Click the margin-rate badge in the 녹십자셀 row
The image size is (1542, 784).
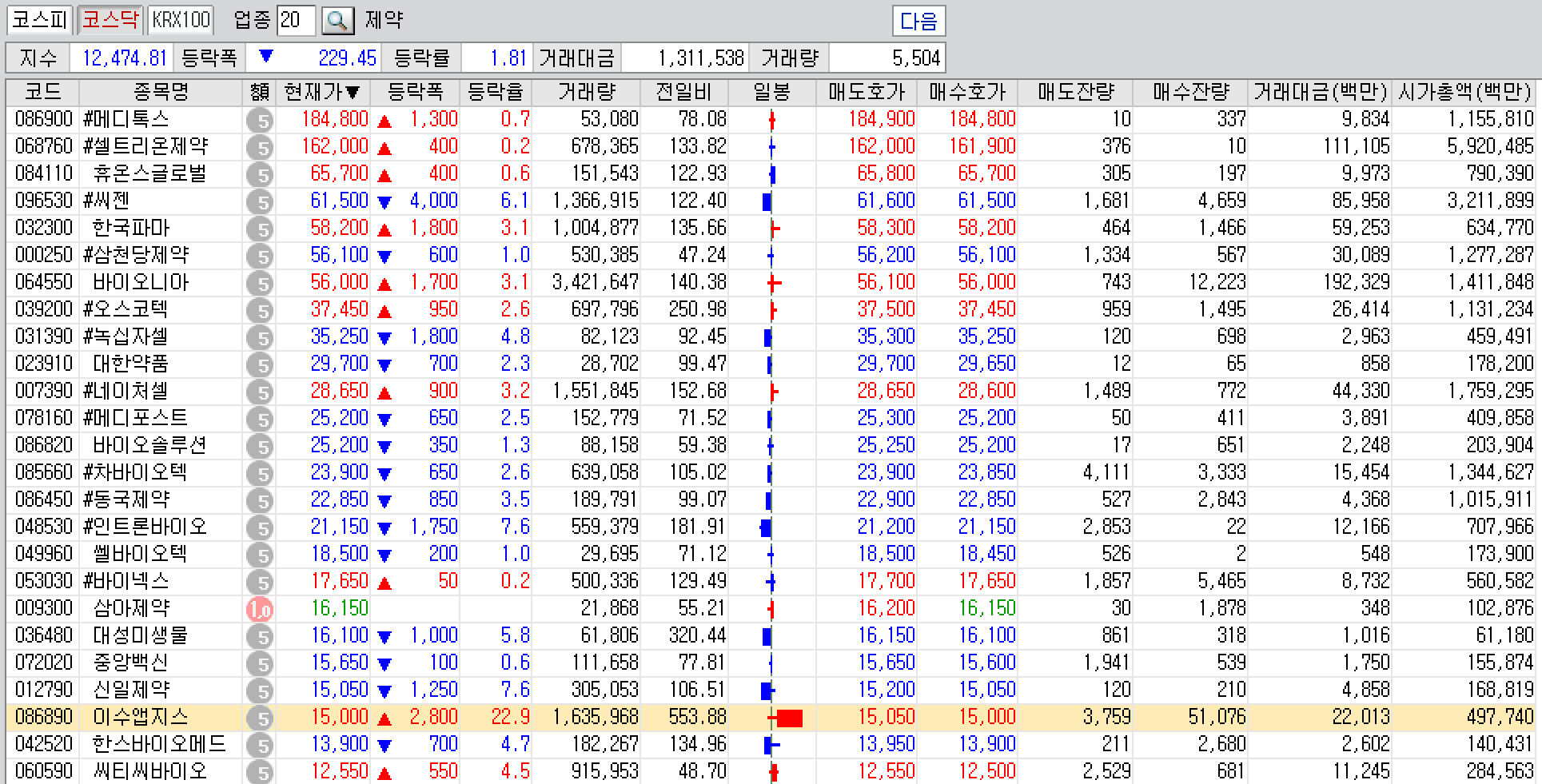click(x=260, y=339)
